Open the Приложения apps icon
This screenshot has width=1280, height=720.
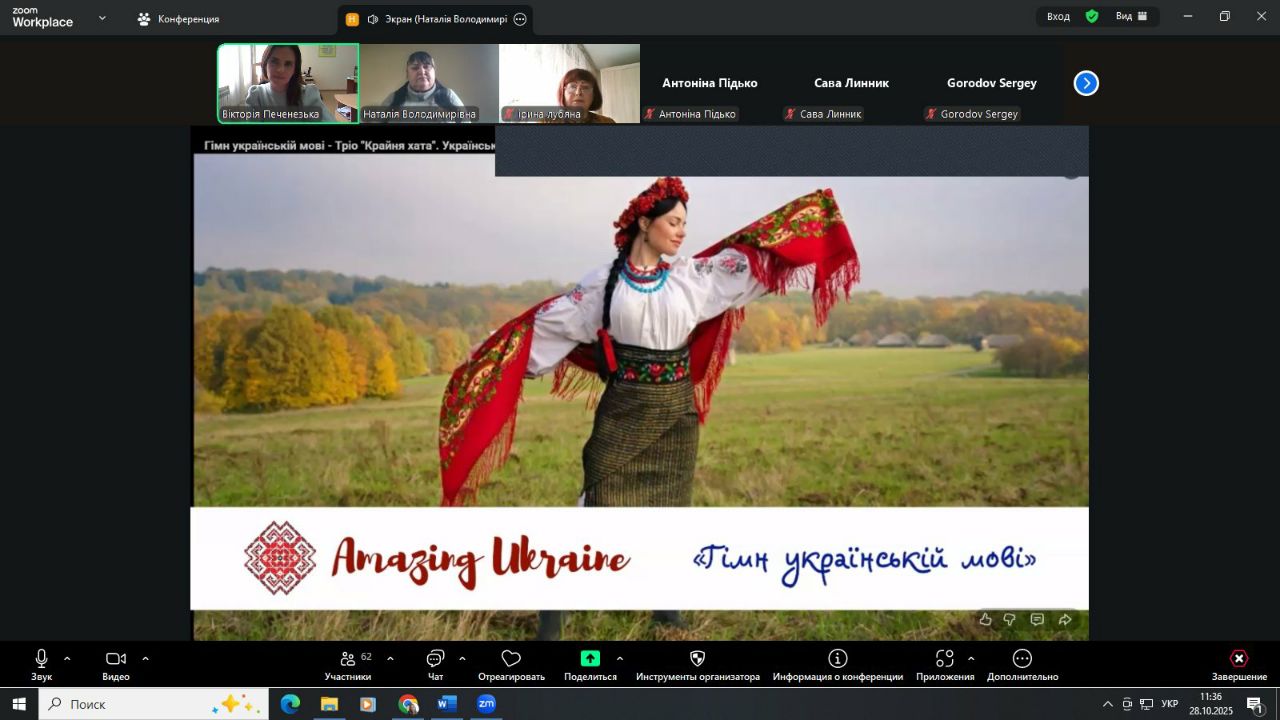click(x=944, y=660)
